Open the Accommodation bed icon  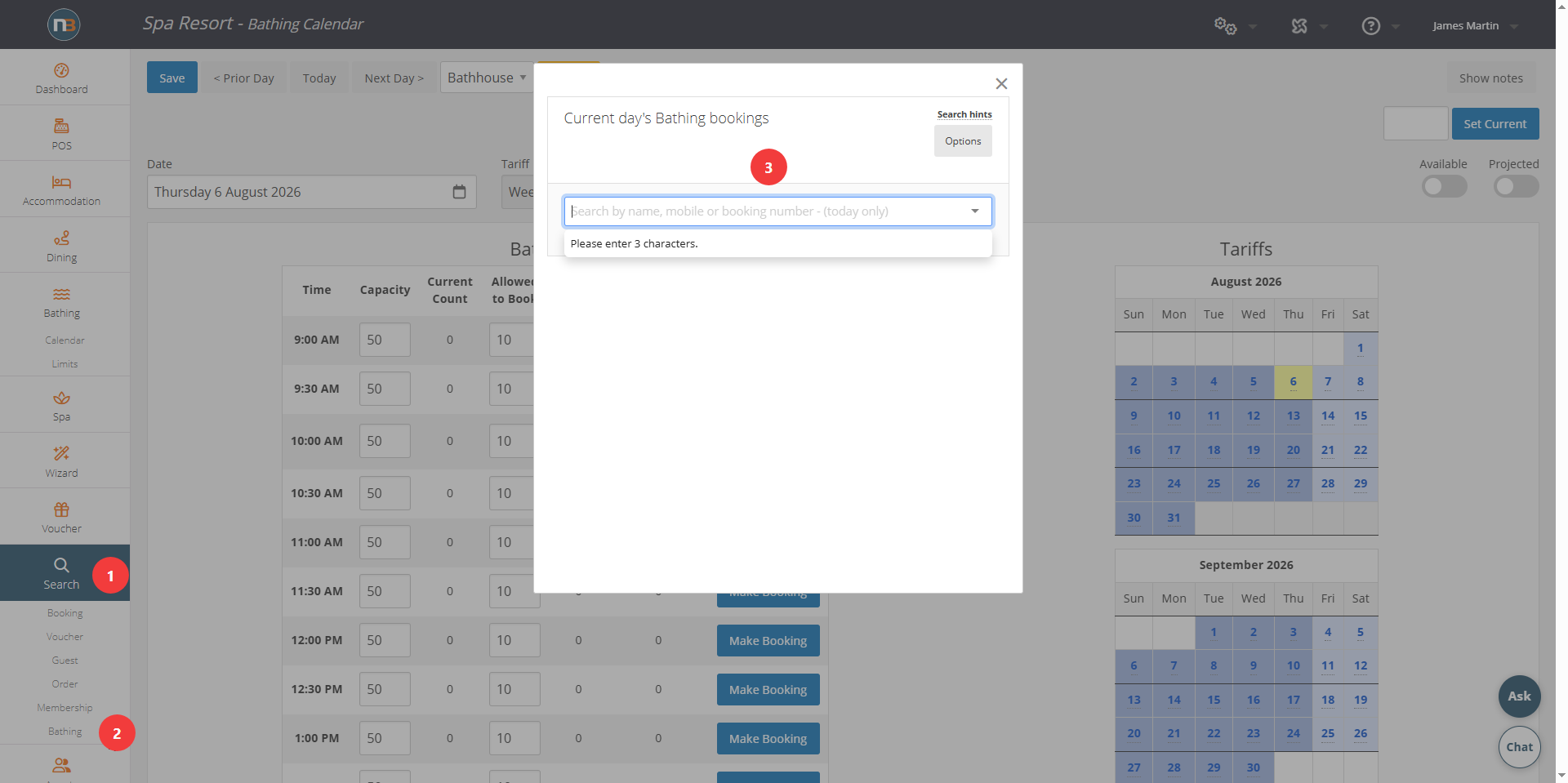point(61,182)
